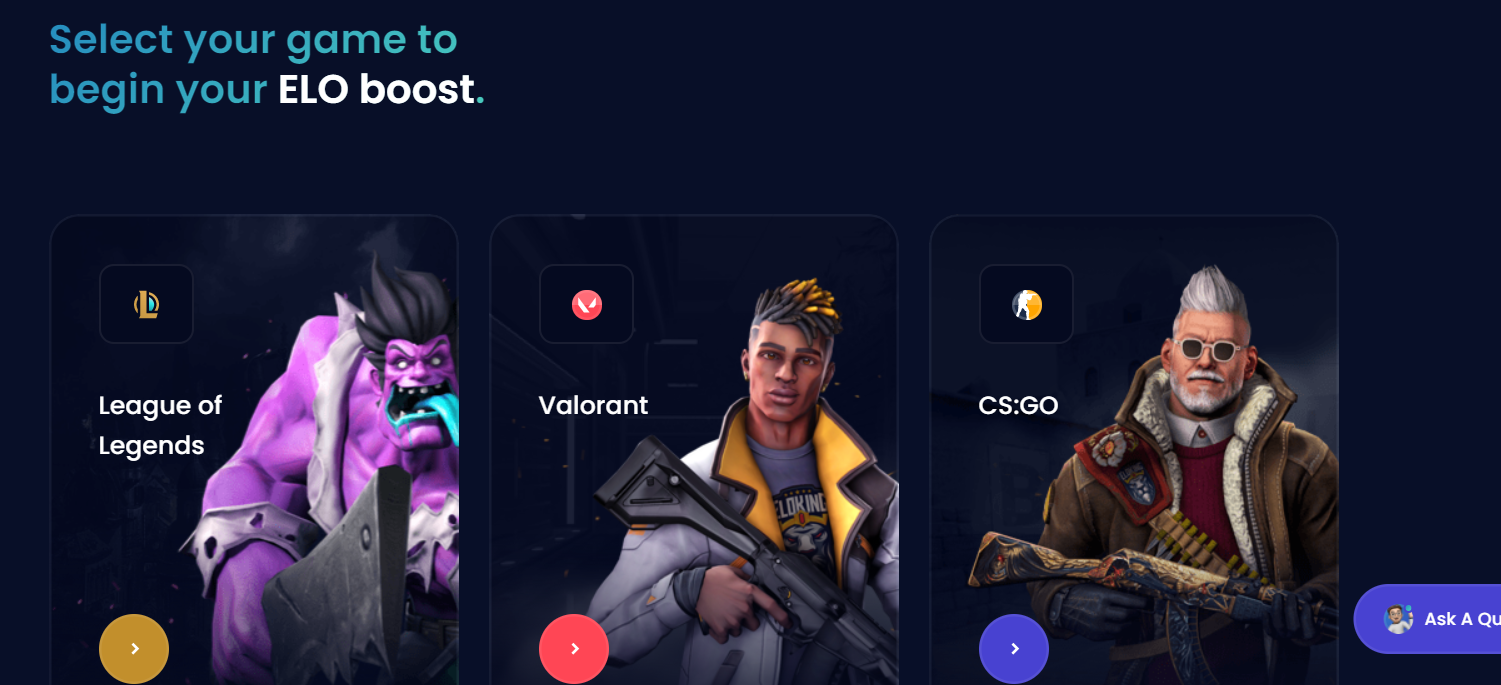Click the bold ELO boost heading text
The height and width of the screenshot is (685, 1501).
pos(376,89)
